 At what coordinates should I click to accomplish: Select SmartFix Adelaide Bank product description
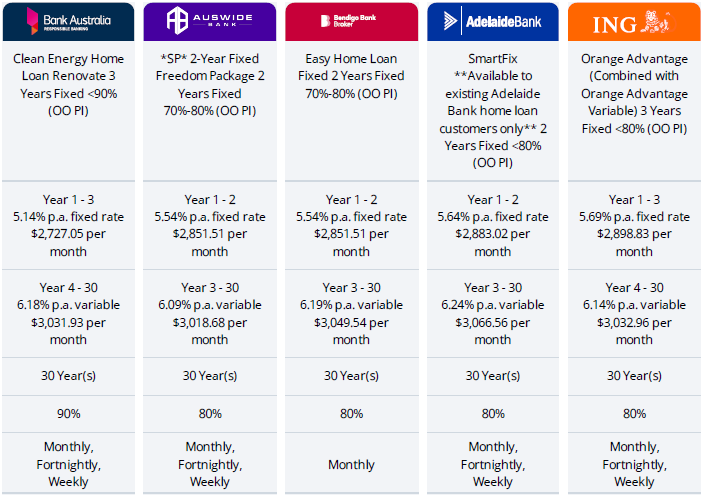coord(493,111)
